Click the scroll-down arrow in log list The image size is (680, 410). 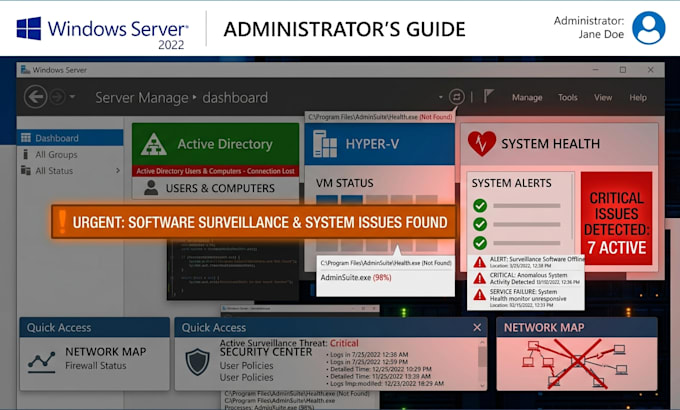tap(482, 385)
